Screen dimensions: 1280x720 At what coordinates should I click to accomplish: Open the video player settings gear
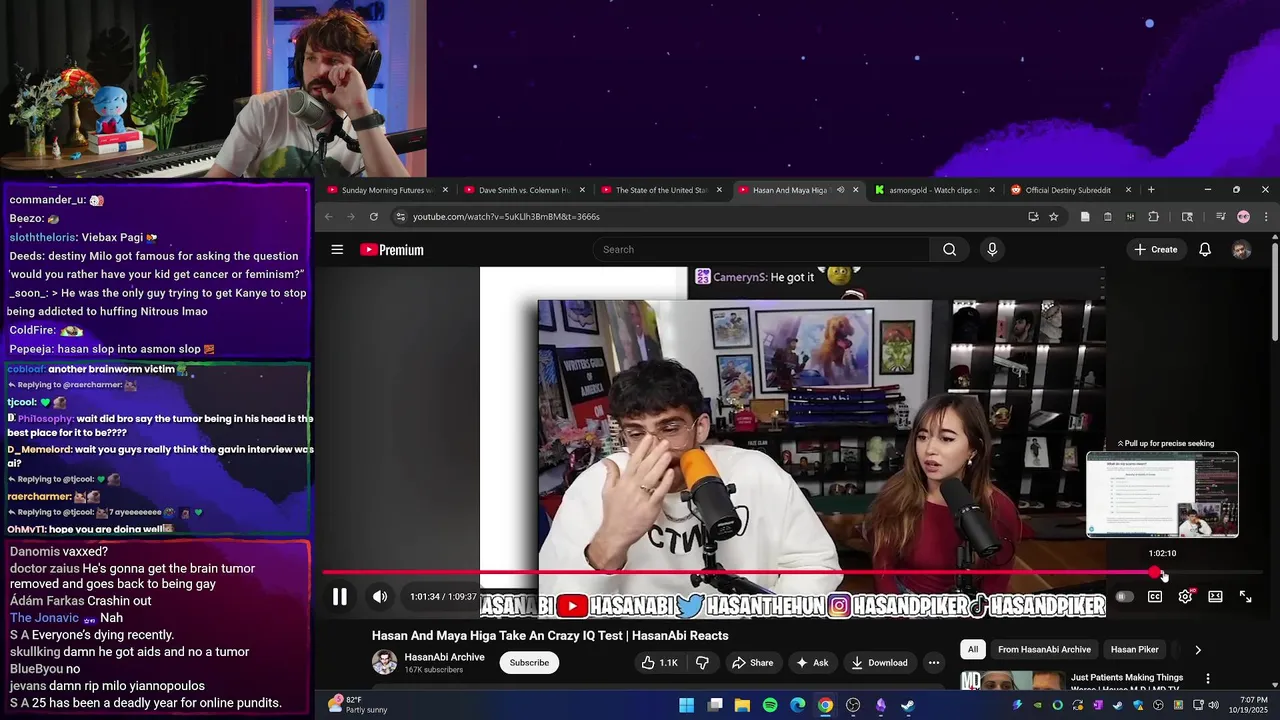click(x=1185, y=597)
